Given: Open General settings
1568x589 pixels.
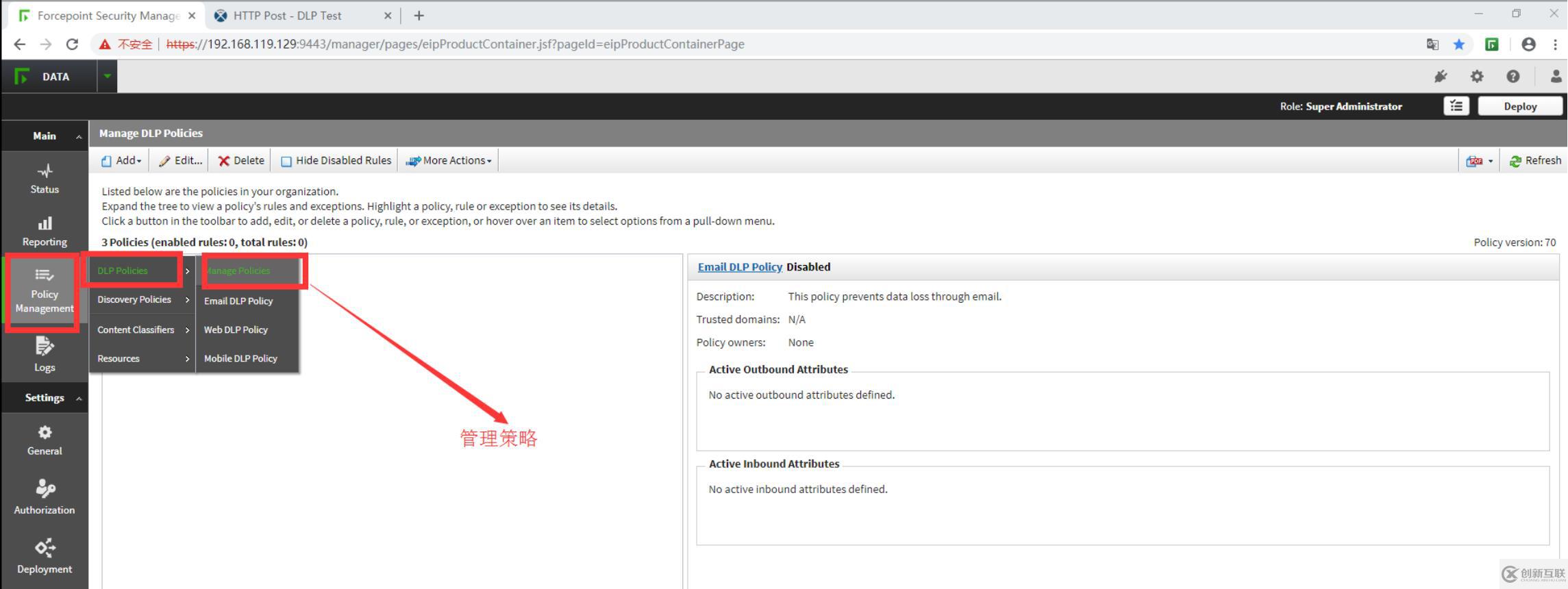Looking at the screenshot, I should click(x=45, y=440).
